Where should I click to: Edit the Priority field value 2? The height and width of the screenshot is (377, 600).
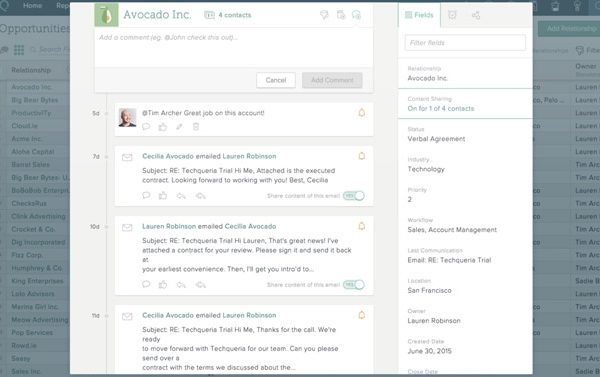(x=409, y=199)
